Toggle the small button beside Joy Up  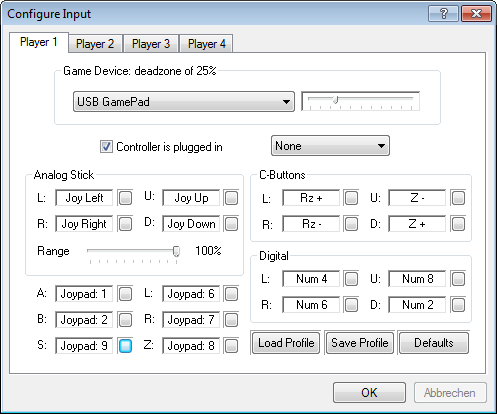(231, 198)
